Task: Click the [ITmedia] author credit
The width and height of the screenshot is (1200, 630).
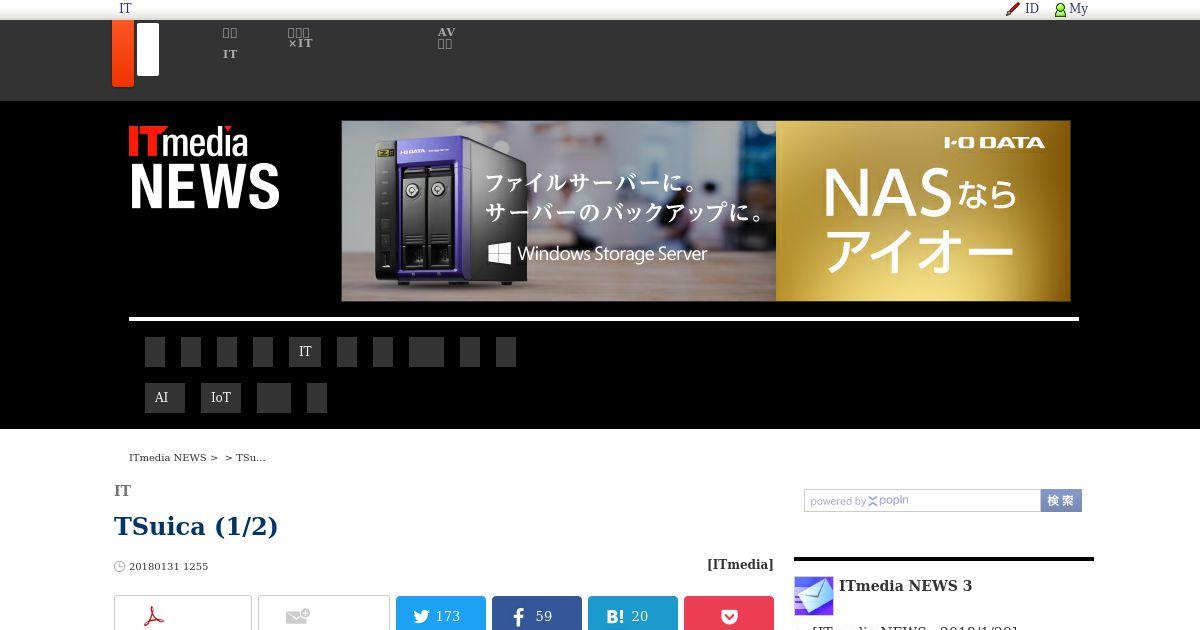Action: [740, 564]
